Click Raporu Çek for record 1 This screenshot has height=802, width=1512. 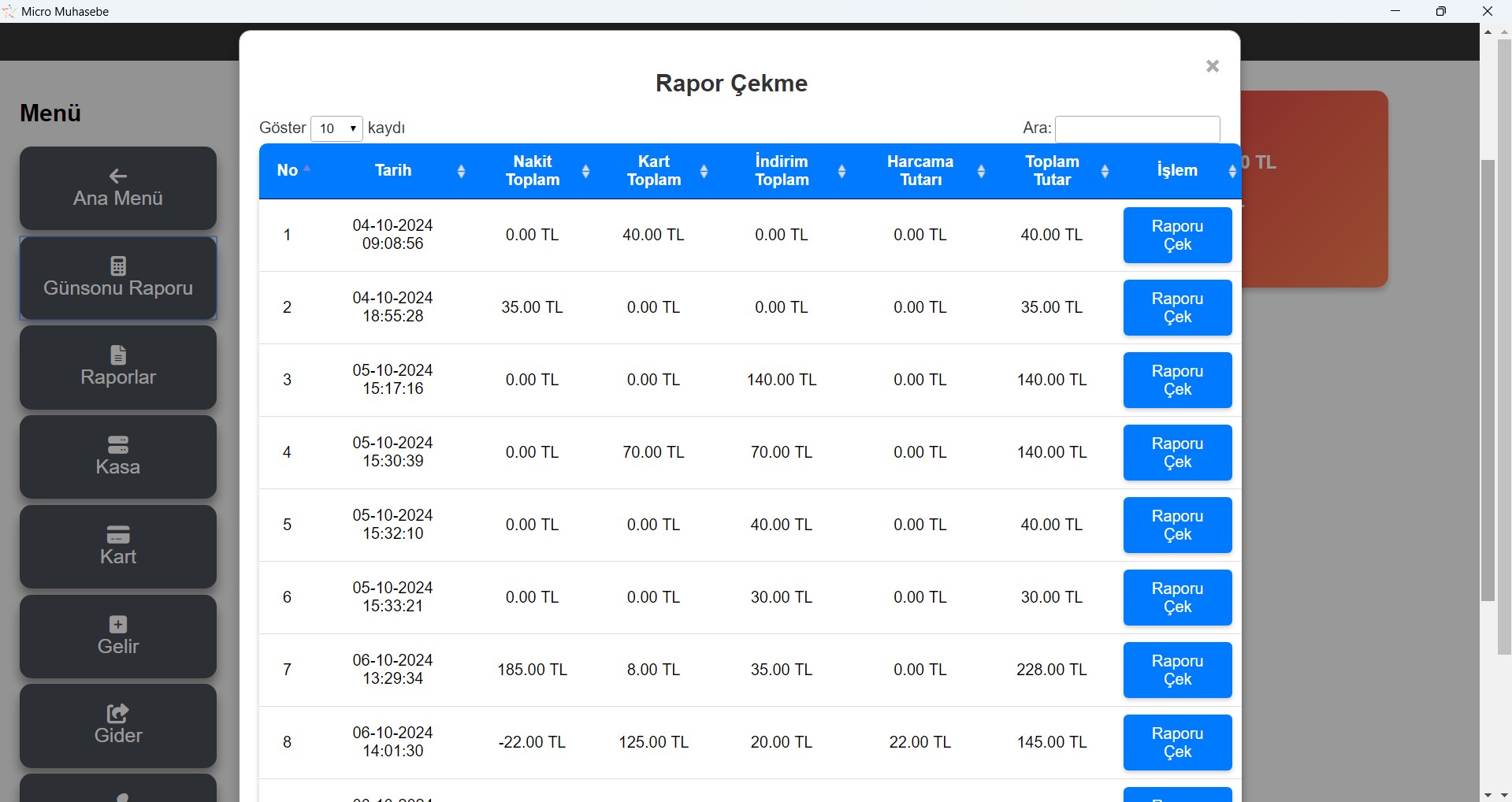pyautogui.click(x=1177, y=236)
